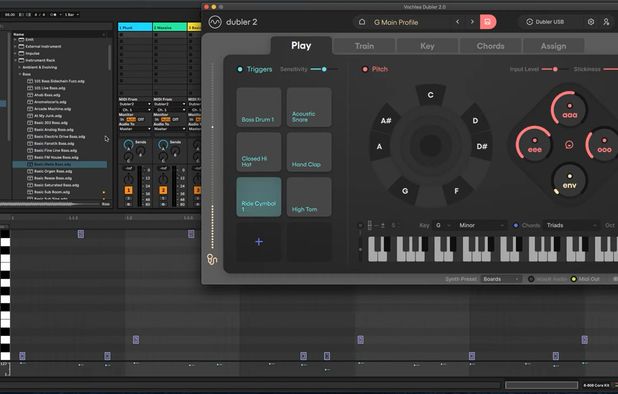Switch to the Key tab
618x394 pixels.
427,46
